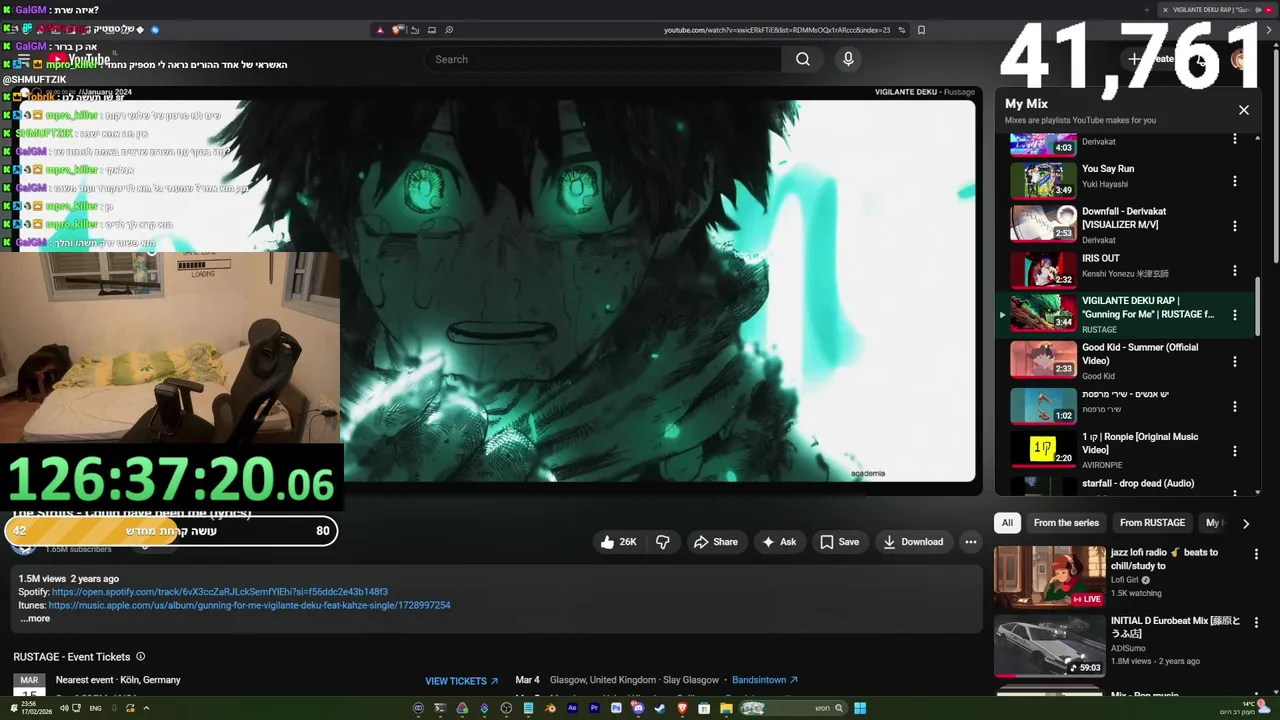
Task: Open more actions three-dot menu under video
Action: (970, 542)
